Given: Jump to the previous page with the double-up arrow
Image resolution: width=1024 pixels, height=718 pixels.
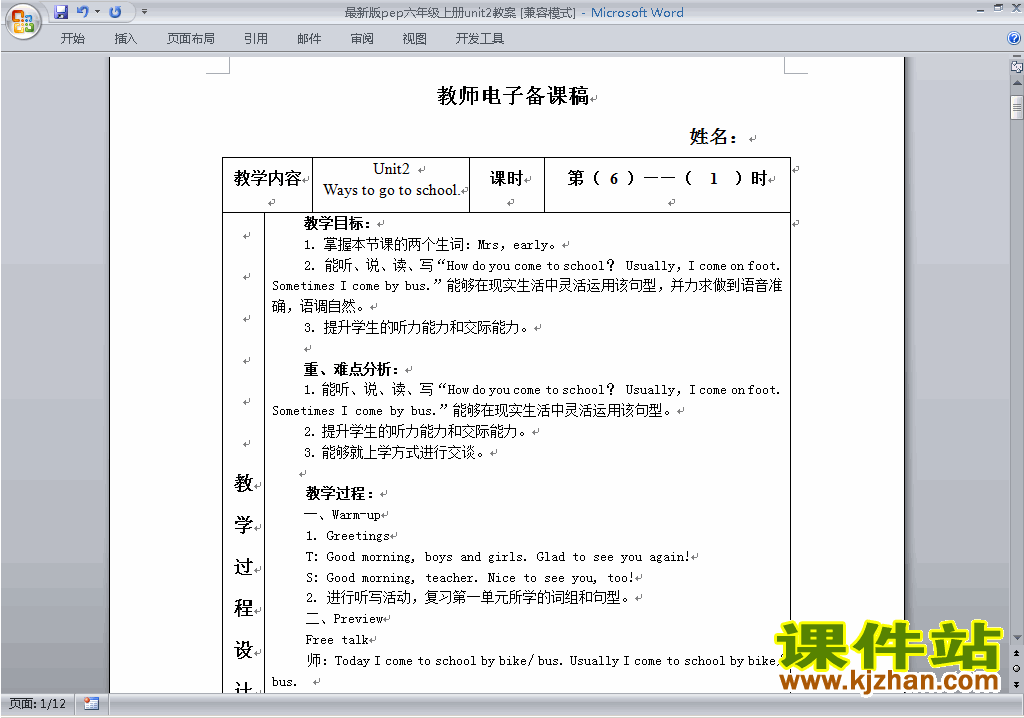Looking at the screenshot, I should pyautogui.click(x=1016, y=653).
